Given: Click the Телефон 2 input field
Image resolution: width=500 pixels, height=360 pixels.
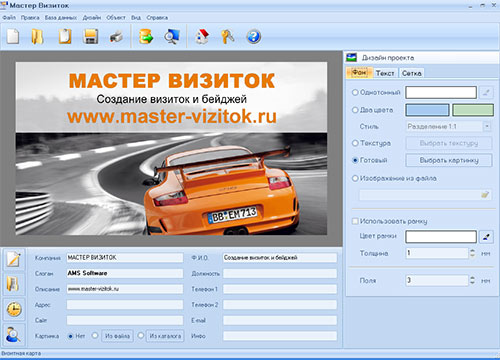Looking at the screenshot, I should pos(280,304).
